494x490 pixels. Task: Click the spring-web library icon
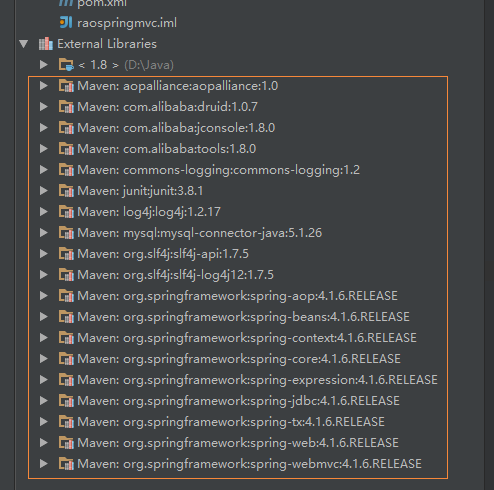(x=66, y=443)
